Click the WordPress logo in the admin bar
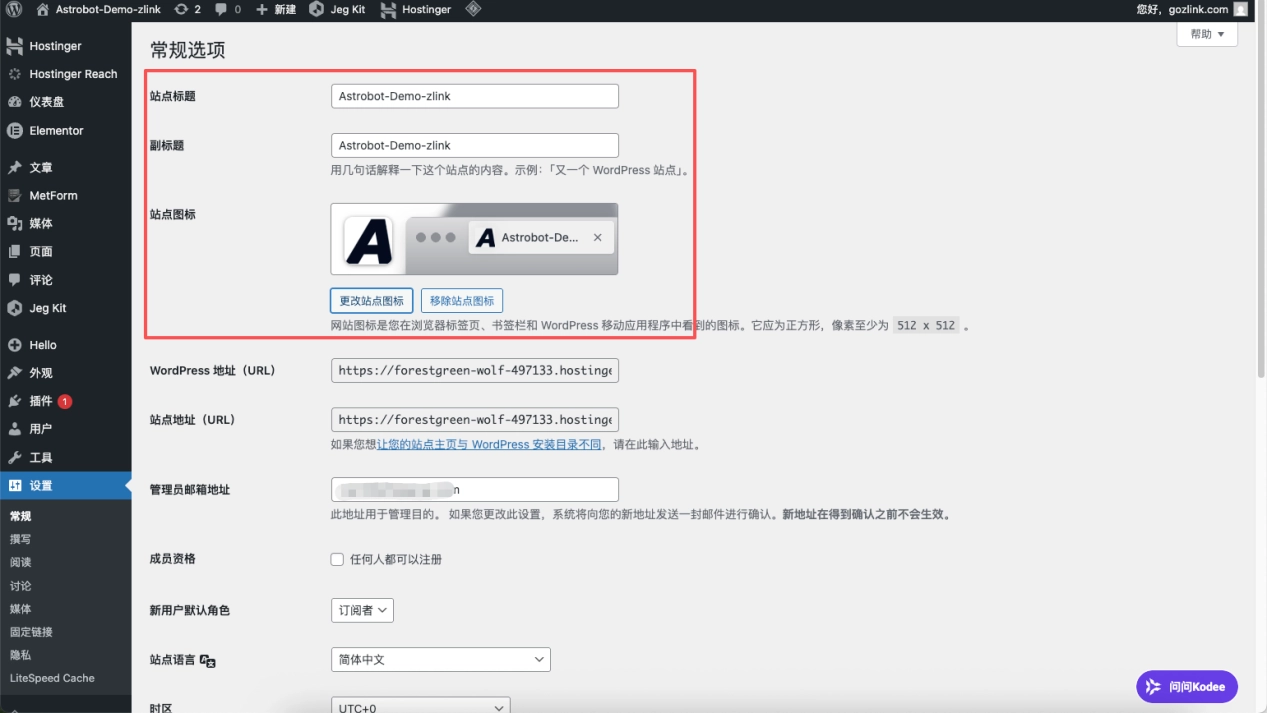Image resolution: width=1267 pixels, height=713 pixels. click(14, 9)
